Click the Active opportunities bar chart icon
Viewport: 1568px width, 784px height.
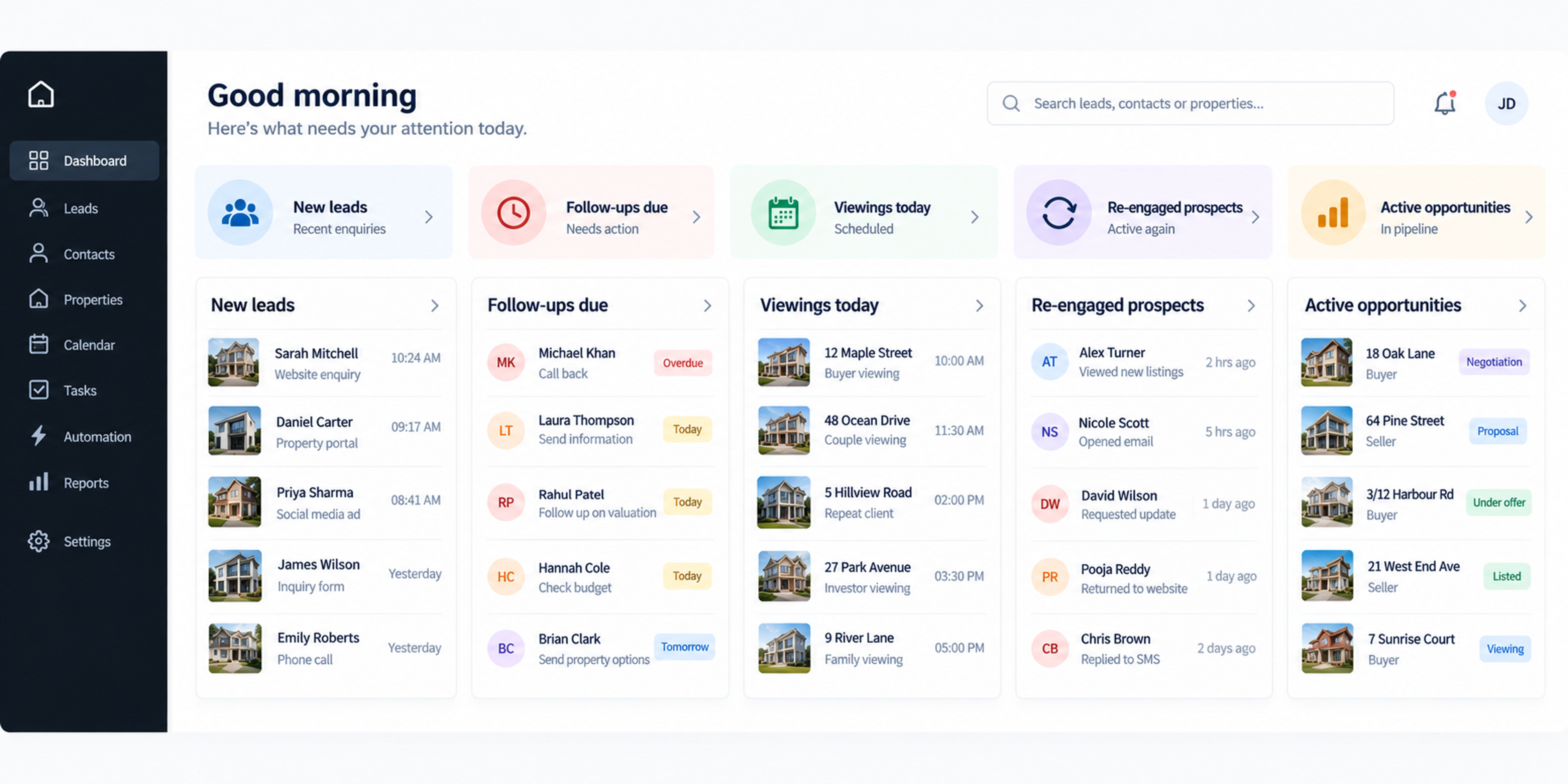[1333, 212]
